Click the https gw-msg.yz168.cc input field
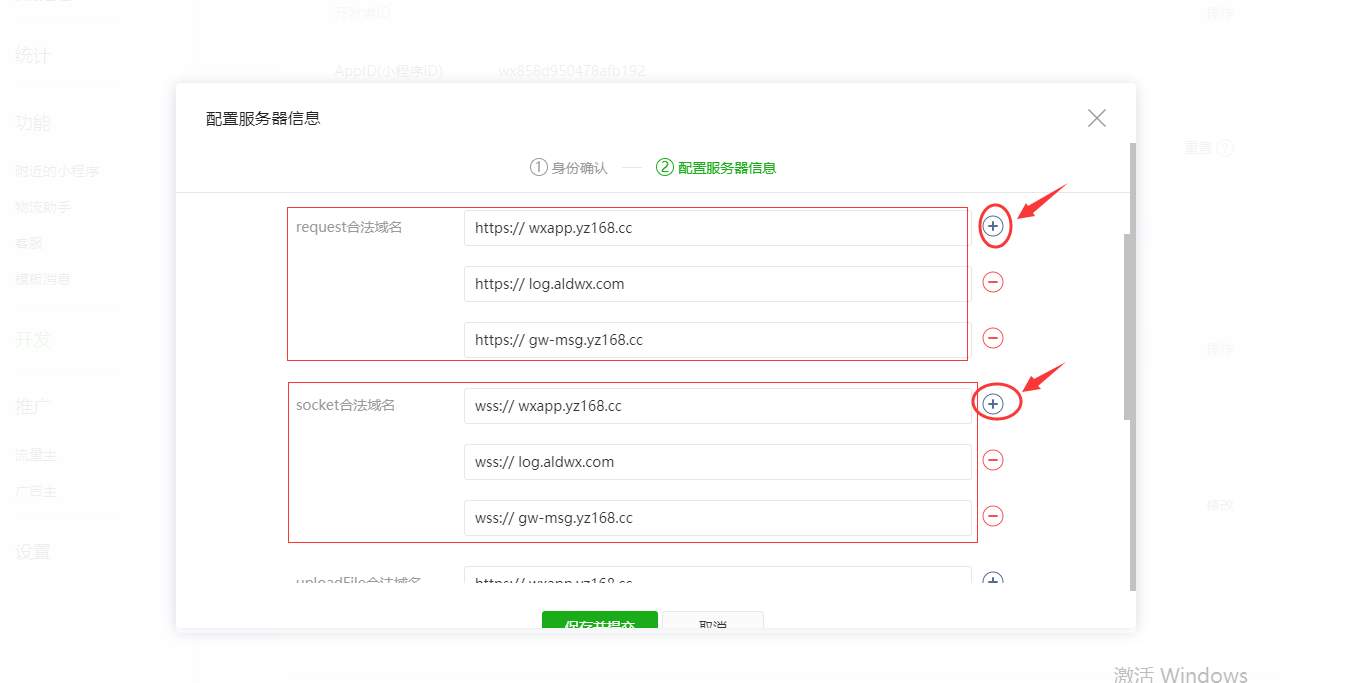This screenshot has height=683, width=1368. coord(718,340)
